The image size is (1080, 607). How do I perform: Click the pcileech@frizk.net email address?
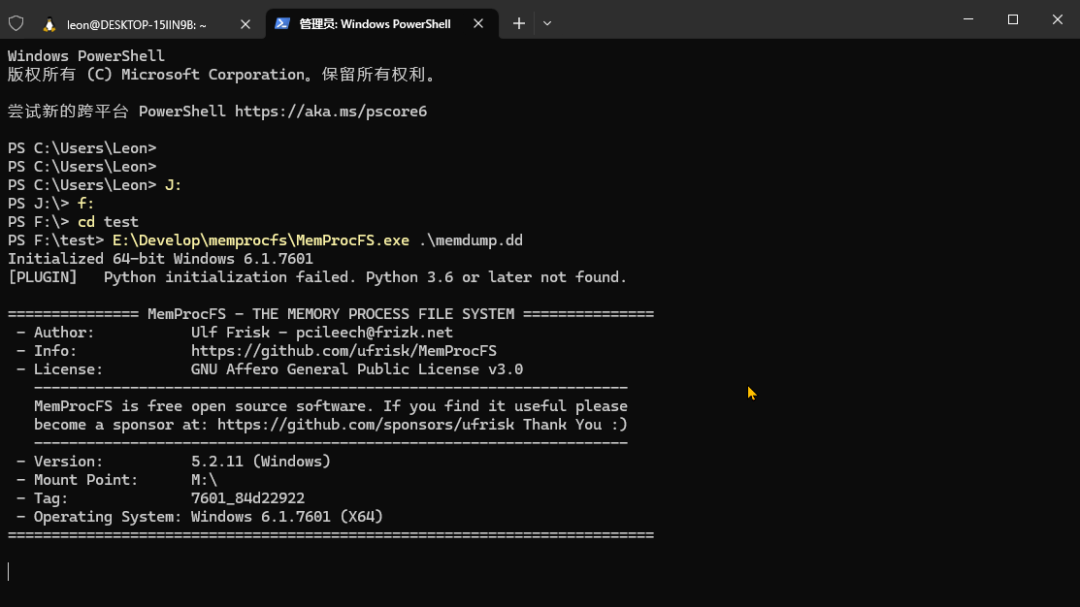pos(374,332)
